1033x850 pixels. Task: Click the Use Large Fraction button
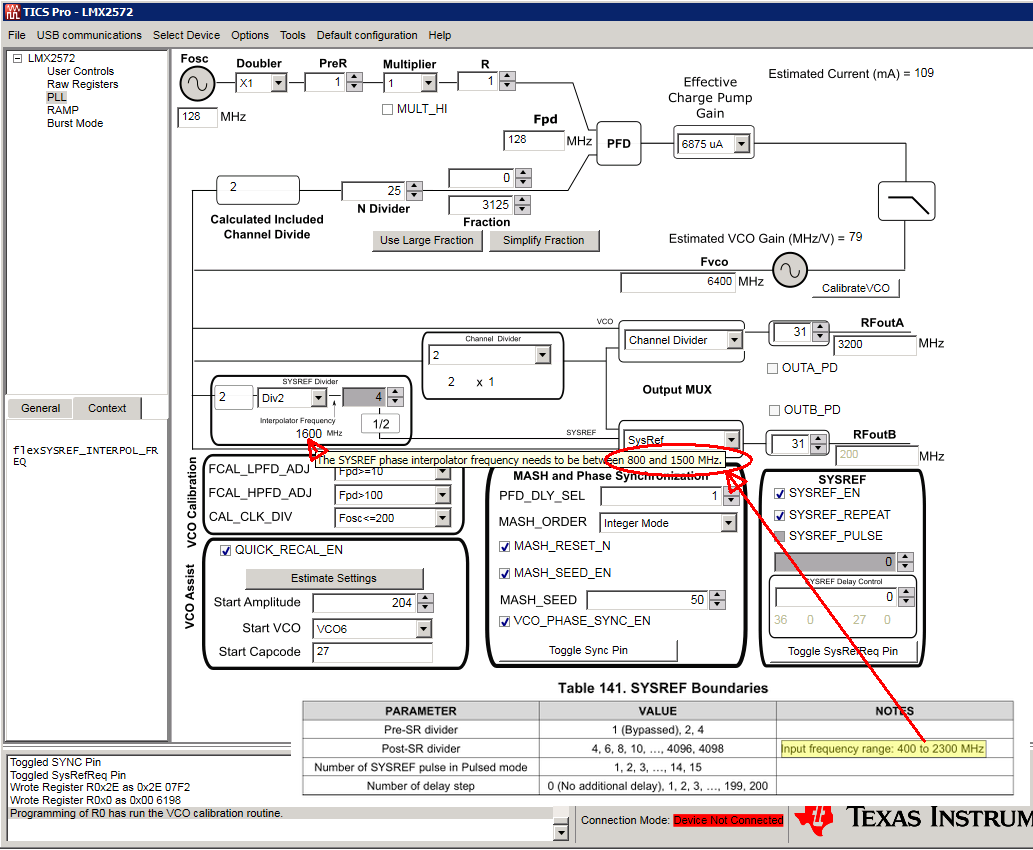click(x=426, y=241)
